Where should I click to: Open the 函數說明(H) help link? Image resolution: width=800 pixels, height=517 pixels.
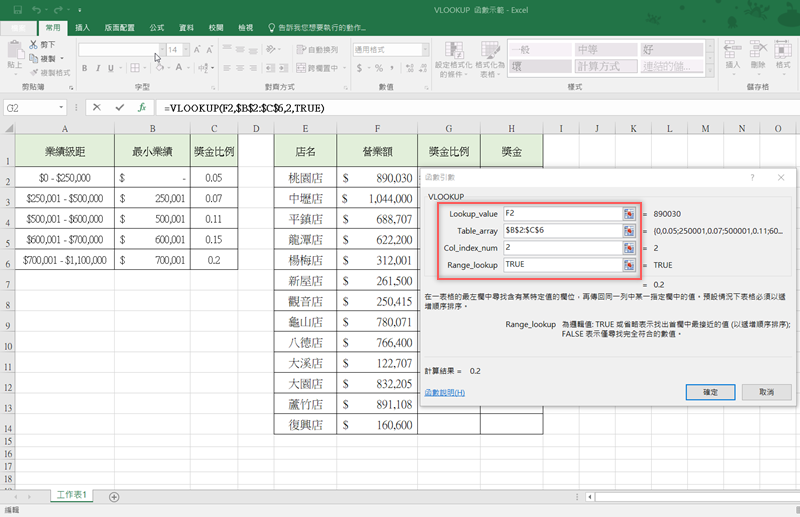point(445,392)
